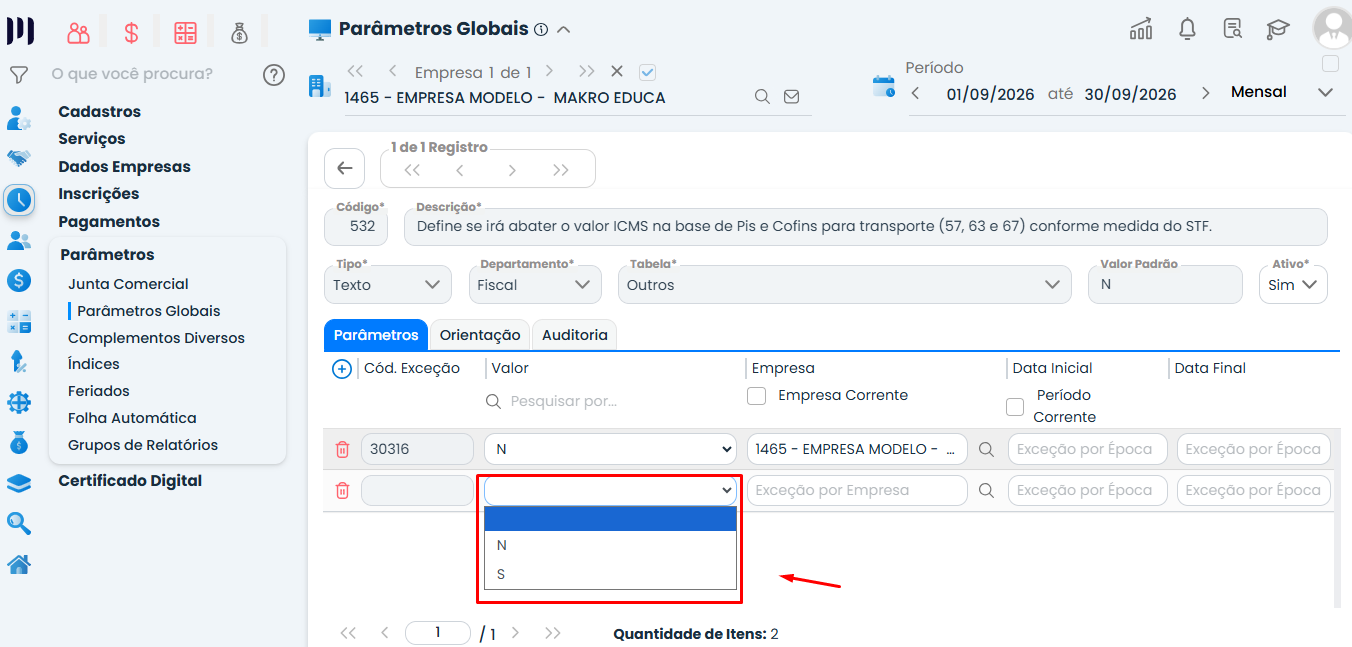Screen dimensions: 1352x647
Task: Select the Parâmetros tab
Action: coord(376,335)
